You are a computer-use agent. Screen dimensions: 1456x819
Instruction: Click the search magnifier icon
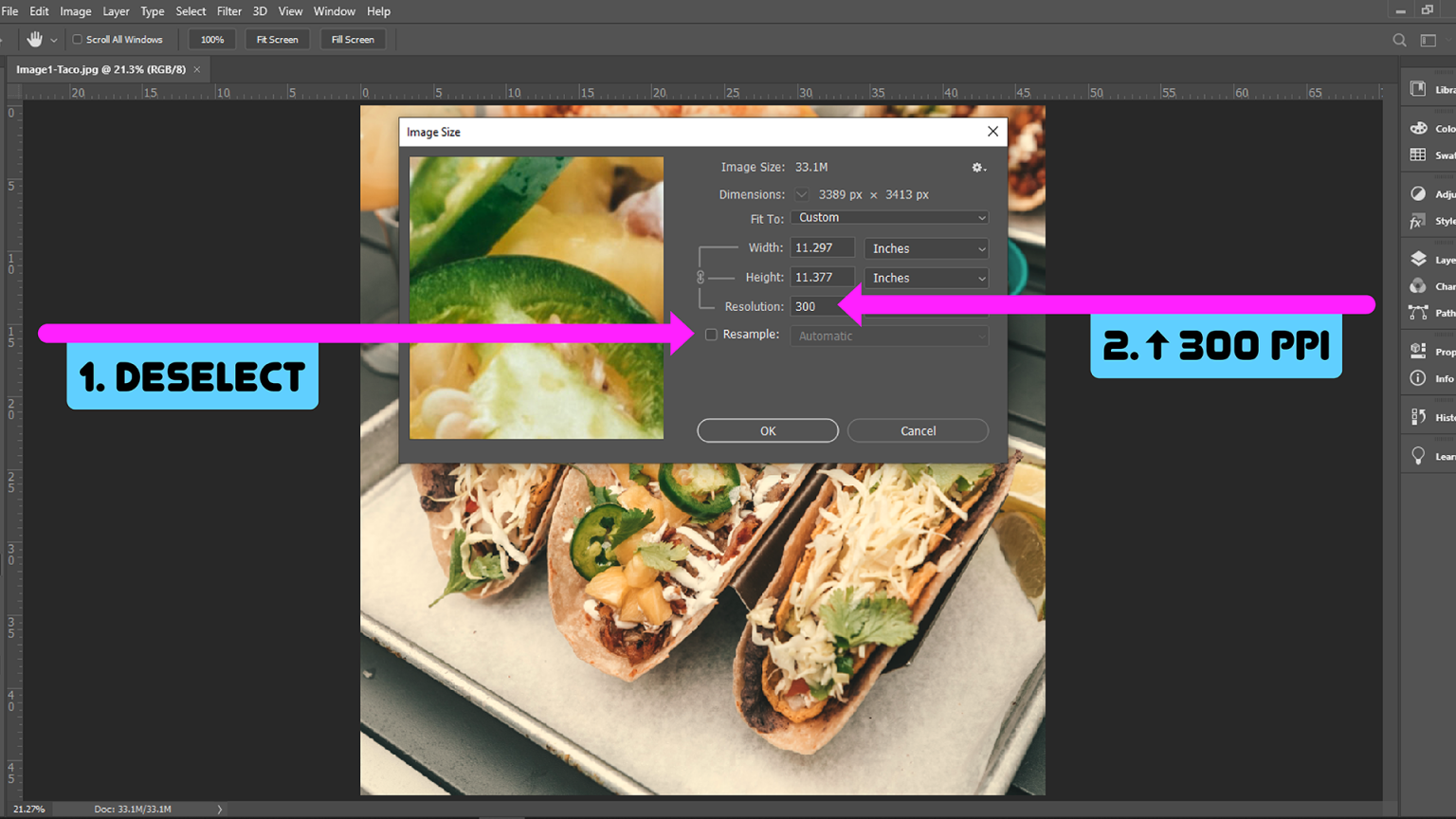[x=1399, y=40]
